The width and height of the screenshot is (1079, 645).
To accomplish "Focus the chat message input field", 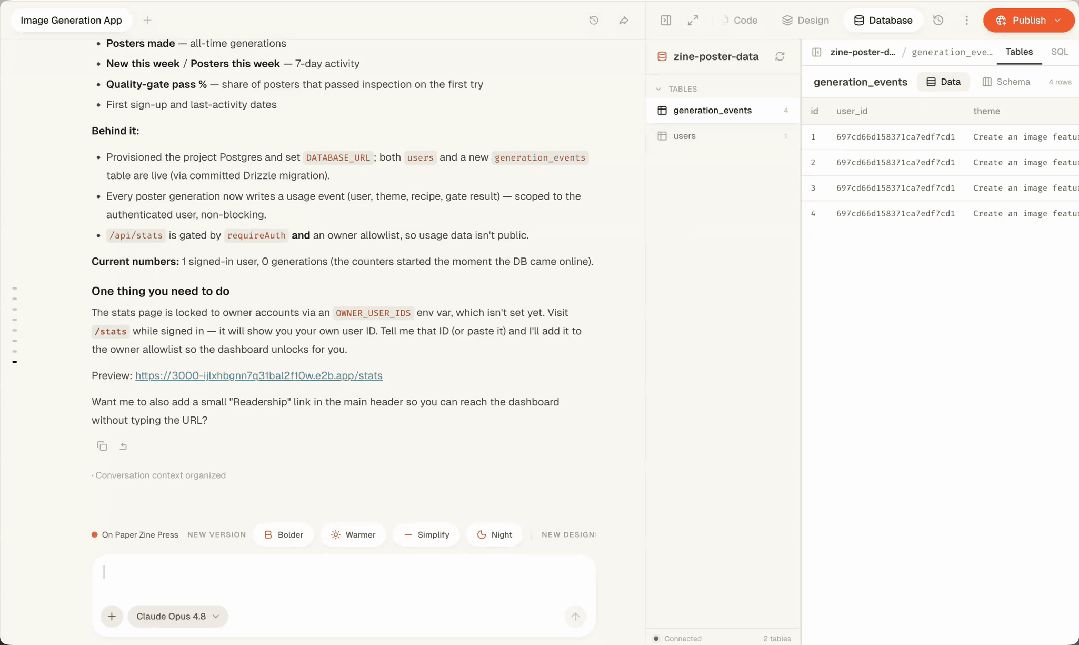I will coord(343,573).
